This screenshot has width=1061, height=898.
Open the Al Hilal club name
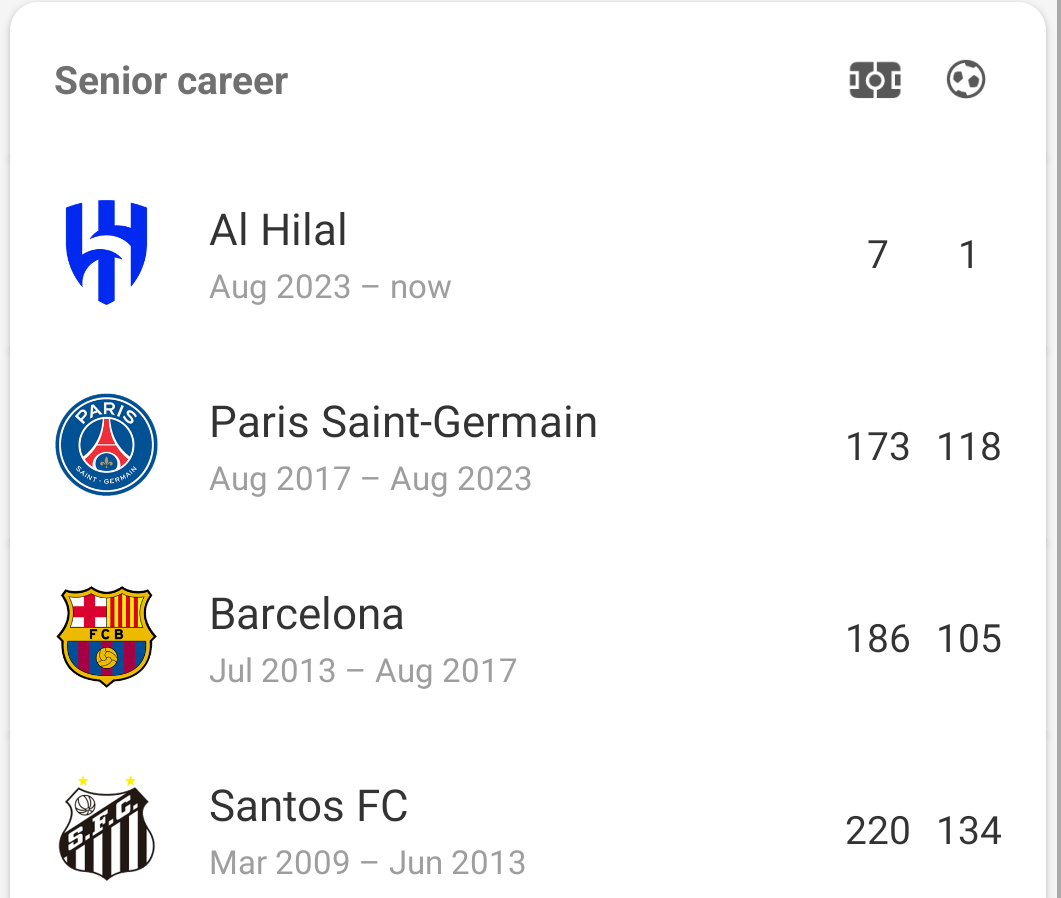pos(278,229)
